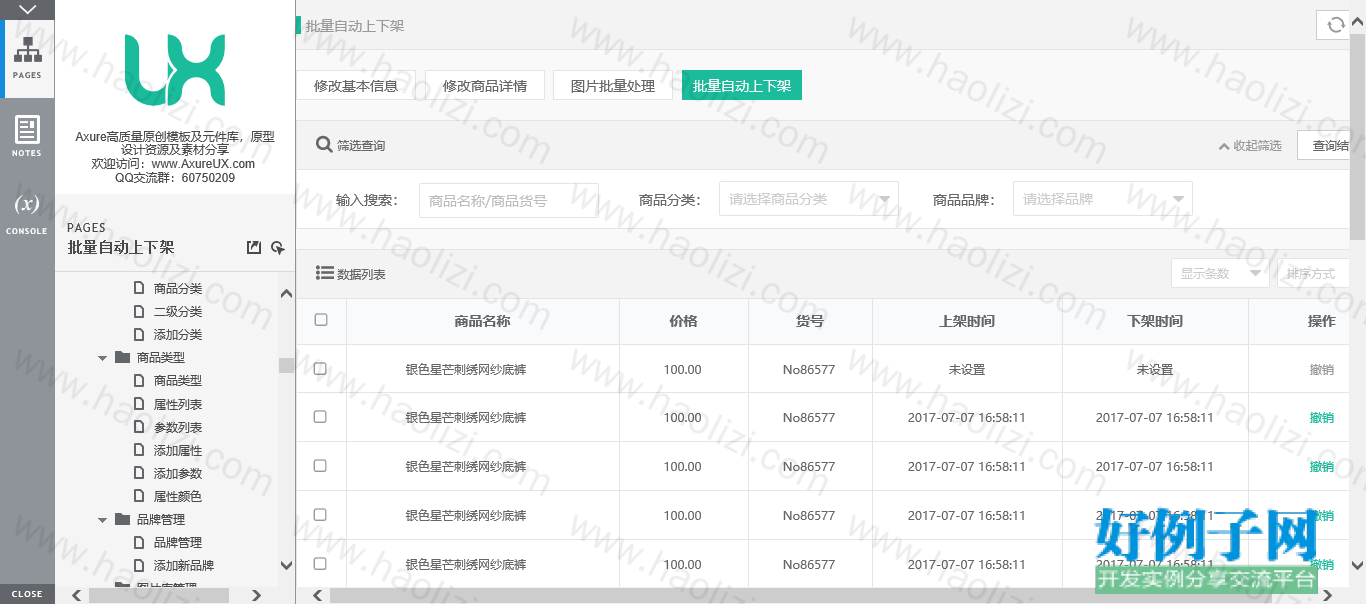The height and width of the screenshot is (604, 1366).
Task: Check the row with 未设置 上架时间
Action: 320,368
